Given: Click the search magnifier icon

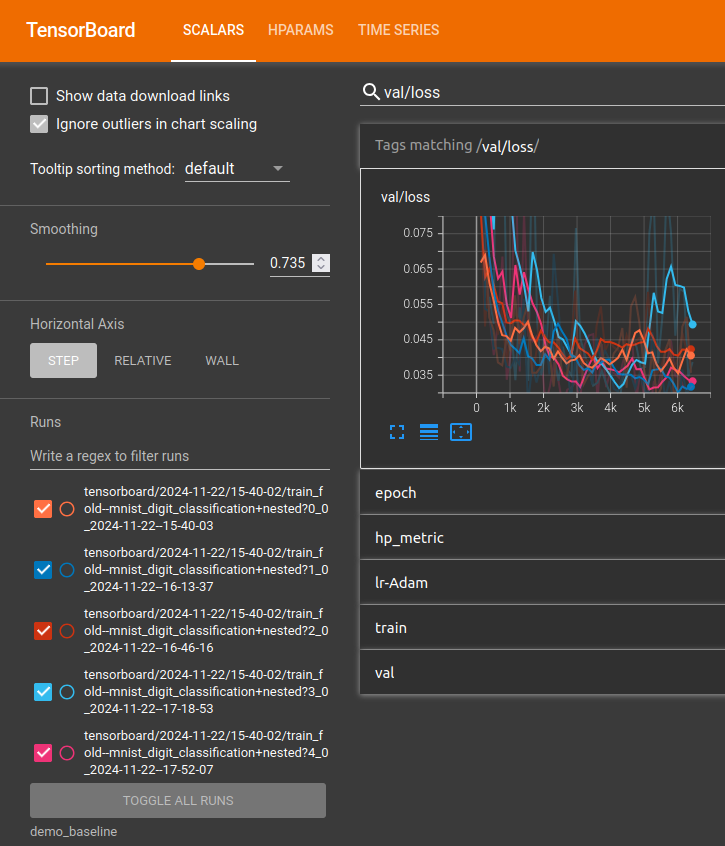Looking at the screenshot, I should 371,92.
